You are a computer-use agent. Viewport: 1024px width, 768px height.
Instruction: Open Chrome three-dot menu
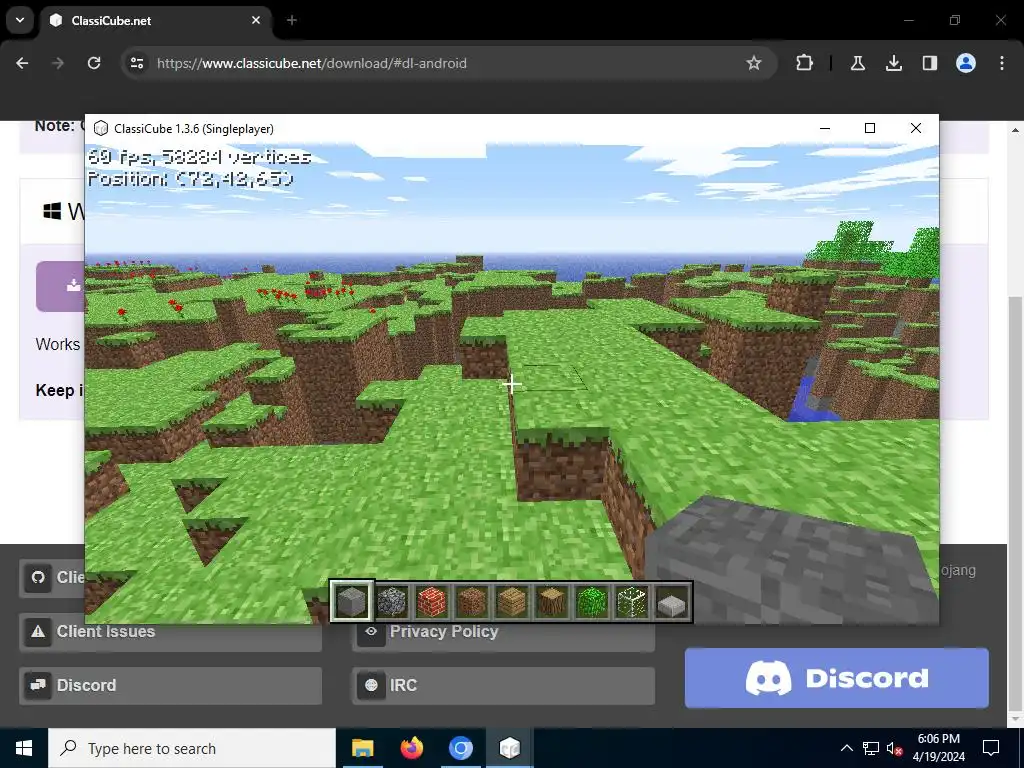point(1002,63)
